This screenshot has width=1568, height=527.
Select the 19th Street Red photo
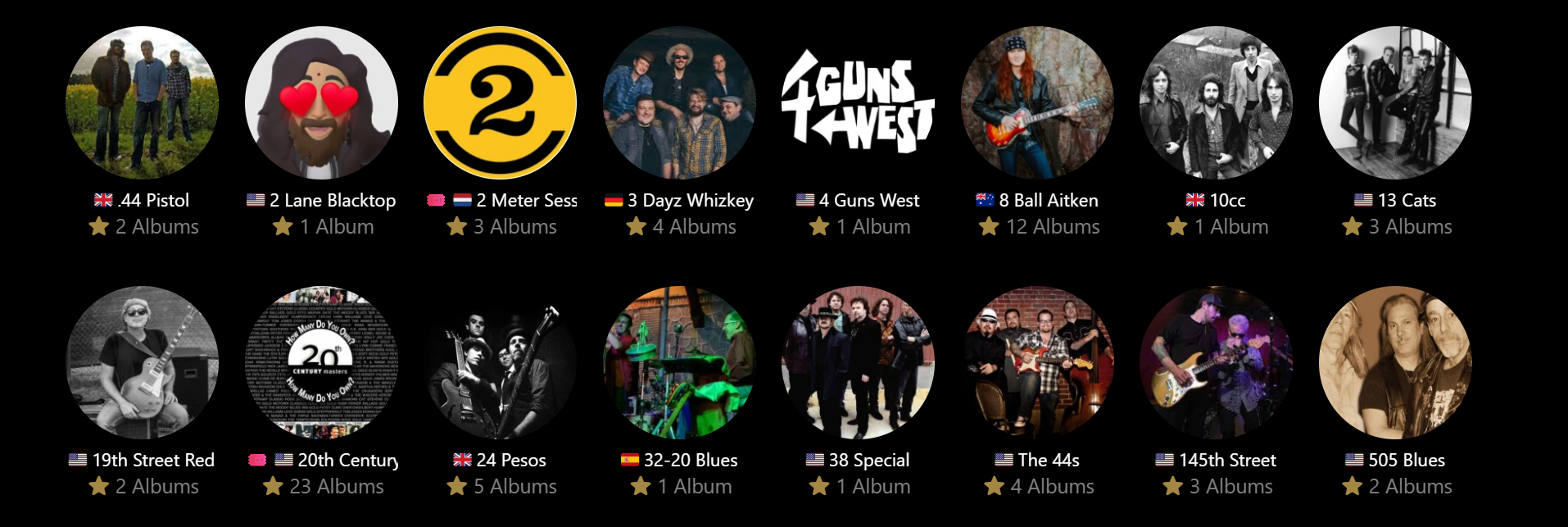coord(142,362)
